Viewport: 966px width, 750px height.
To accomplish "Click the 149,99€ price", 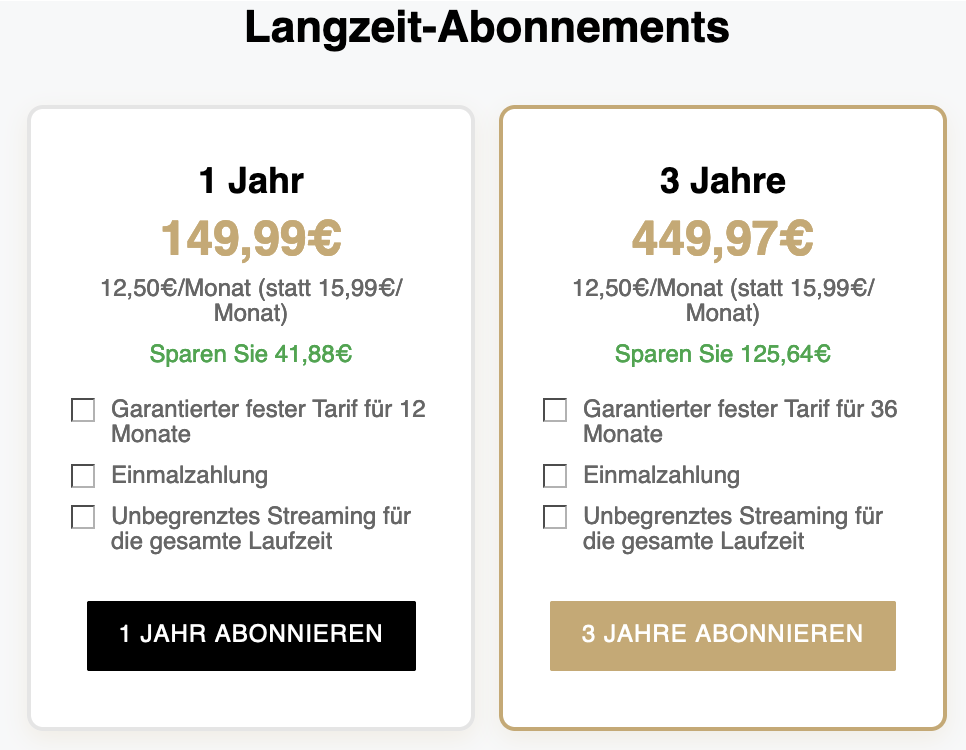I will coord(251,239).
